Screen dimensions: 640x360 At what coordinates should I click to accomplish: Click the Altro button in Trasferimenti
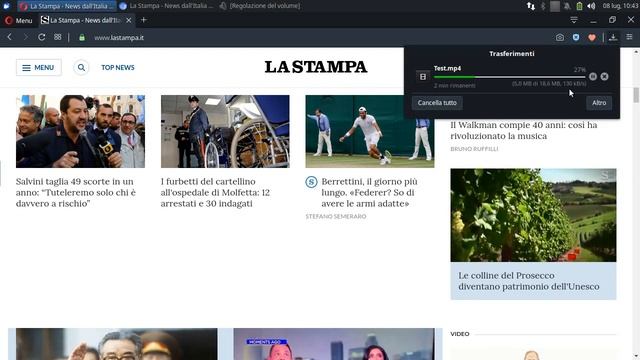pos(599,103)
